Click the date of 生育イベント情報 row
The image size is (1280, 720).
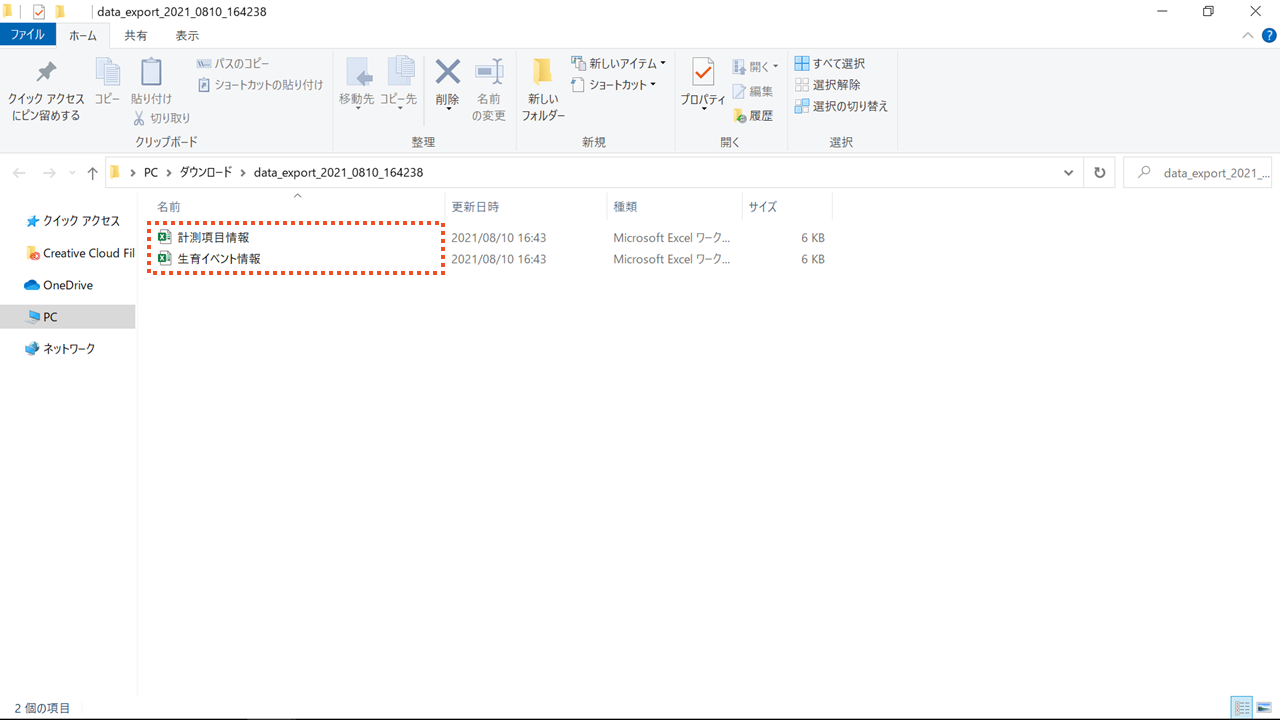(499, 259)
